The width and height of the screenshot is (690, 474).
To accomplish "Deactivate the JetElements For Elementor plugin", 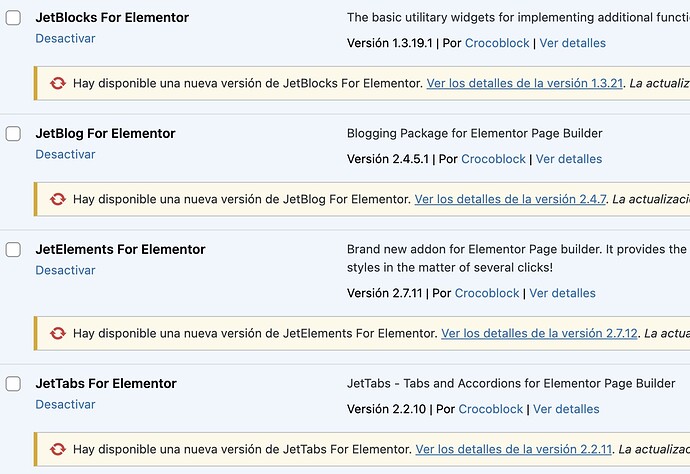I will coord(65,270).
